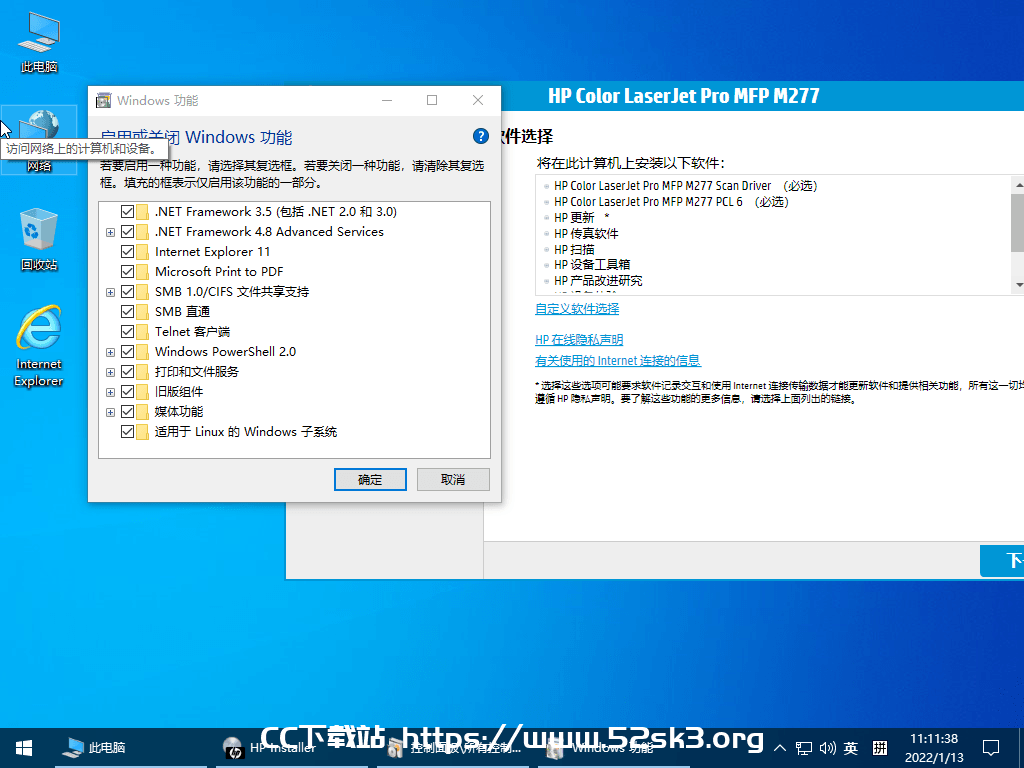Image resolution: width=1024 pixels, height=768 pixels.
Task: Click the 英 input language indicator
Action: point(850,748)
